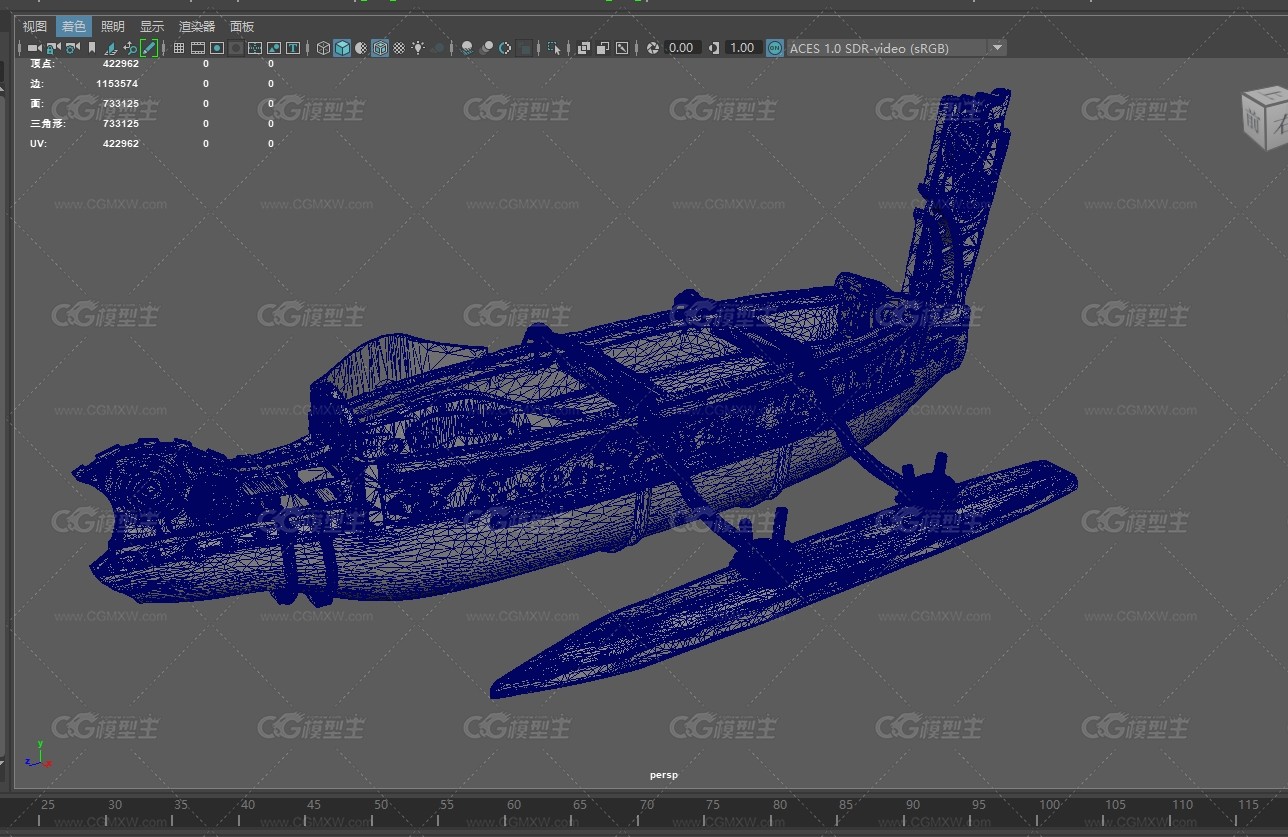
Task: Click the Field Chart icon
Action: pos(255,48)
